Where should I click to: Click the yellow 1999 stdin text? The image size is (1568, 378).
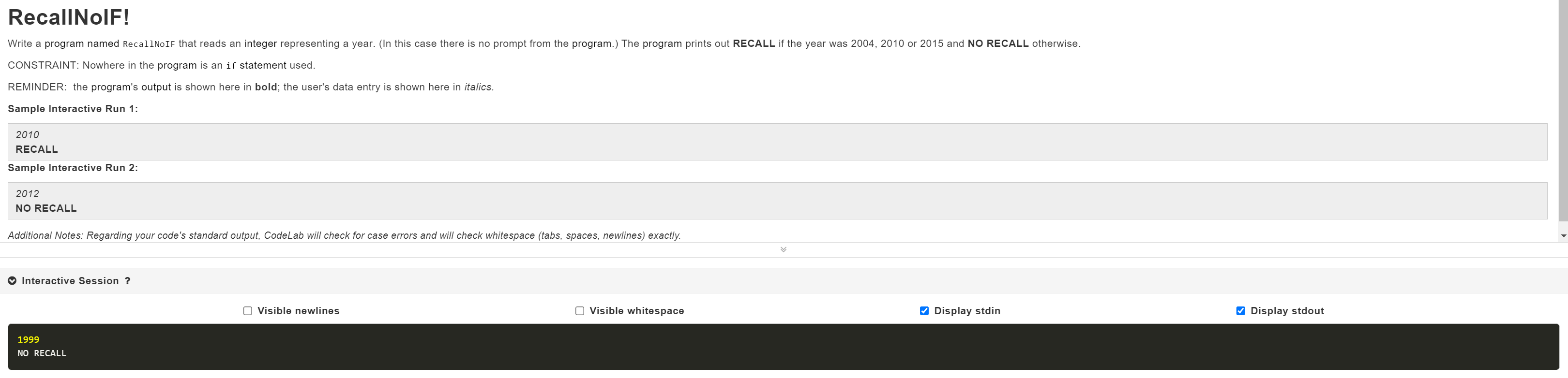(29, 339)
